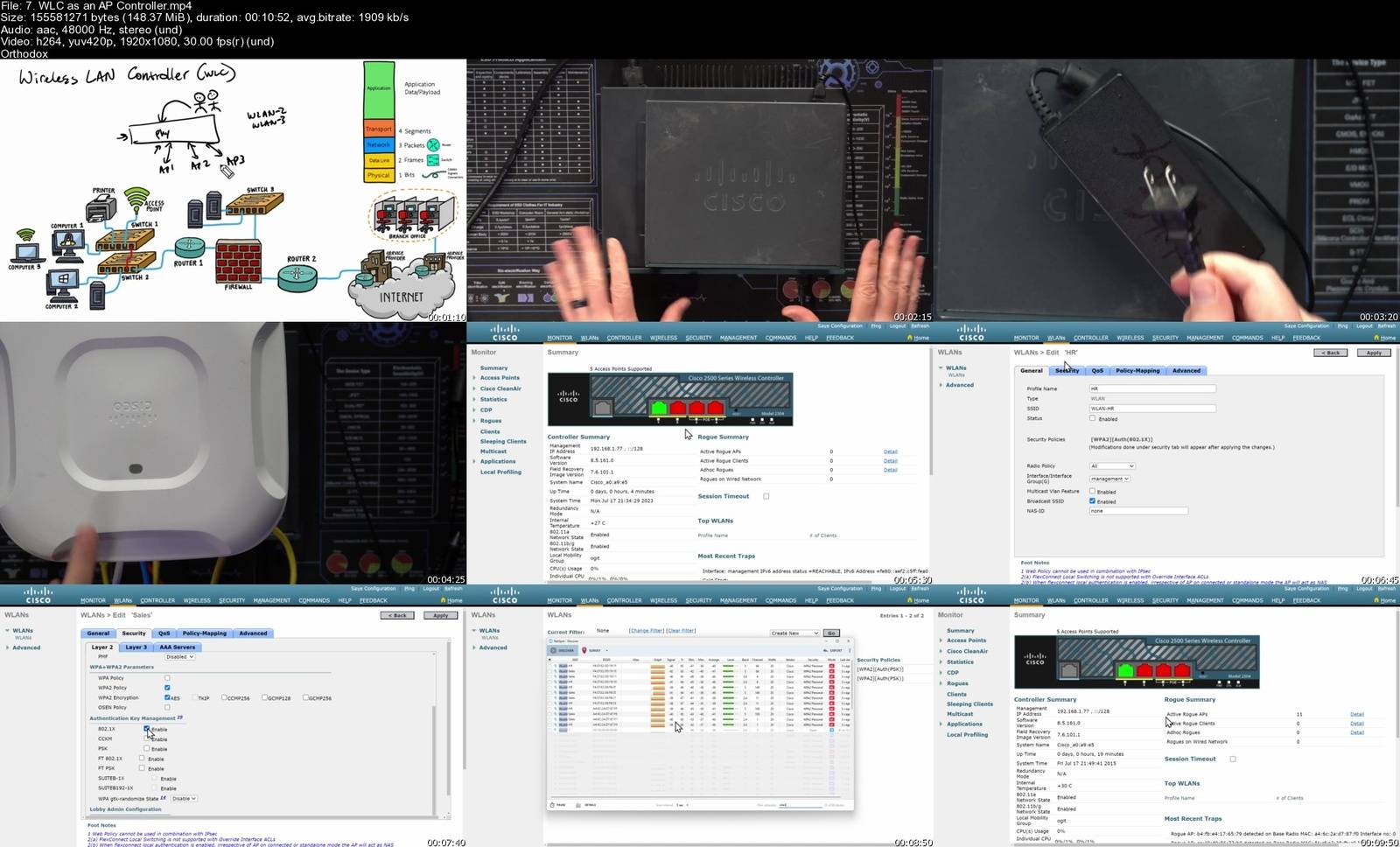Click the Home icon in 00:05:30 frame
This screenshot has width=1400, height=847.
(x=909, y=338)
